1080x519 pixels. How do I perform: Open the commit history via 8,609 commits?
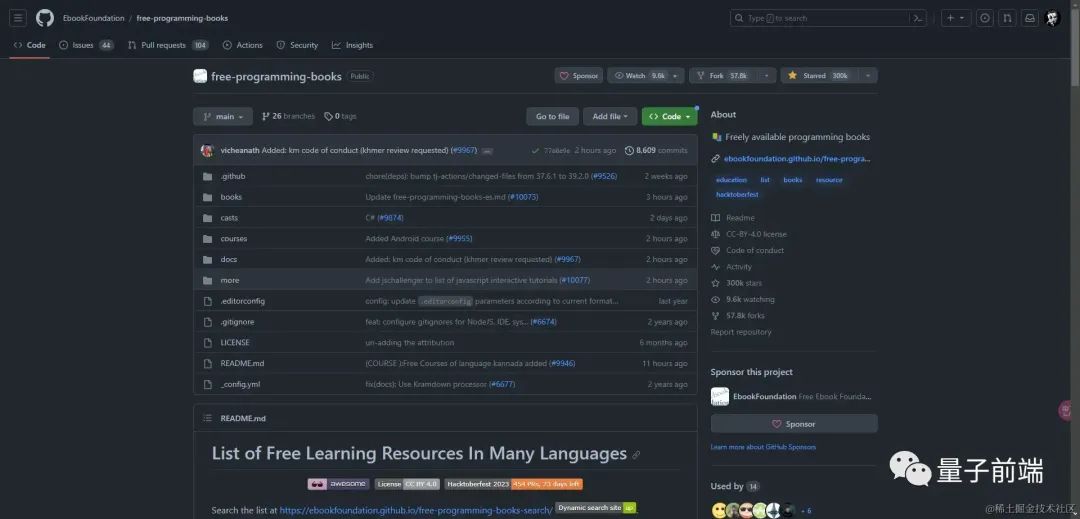click(656, 150)
